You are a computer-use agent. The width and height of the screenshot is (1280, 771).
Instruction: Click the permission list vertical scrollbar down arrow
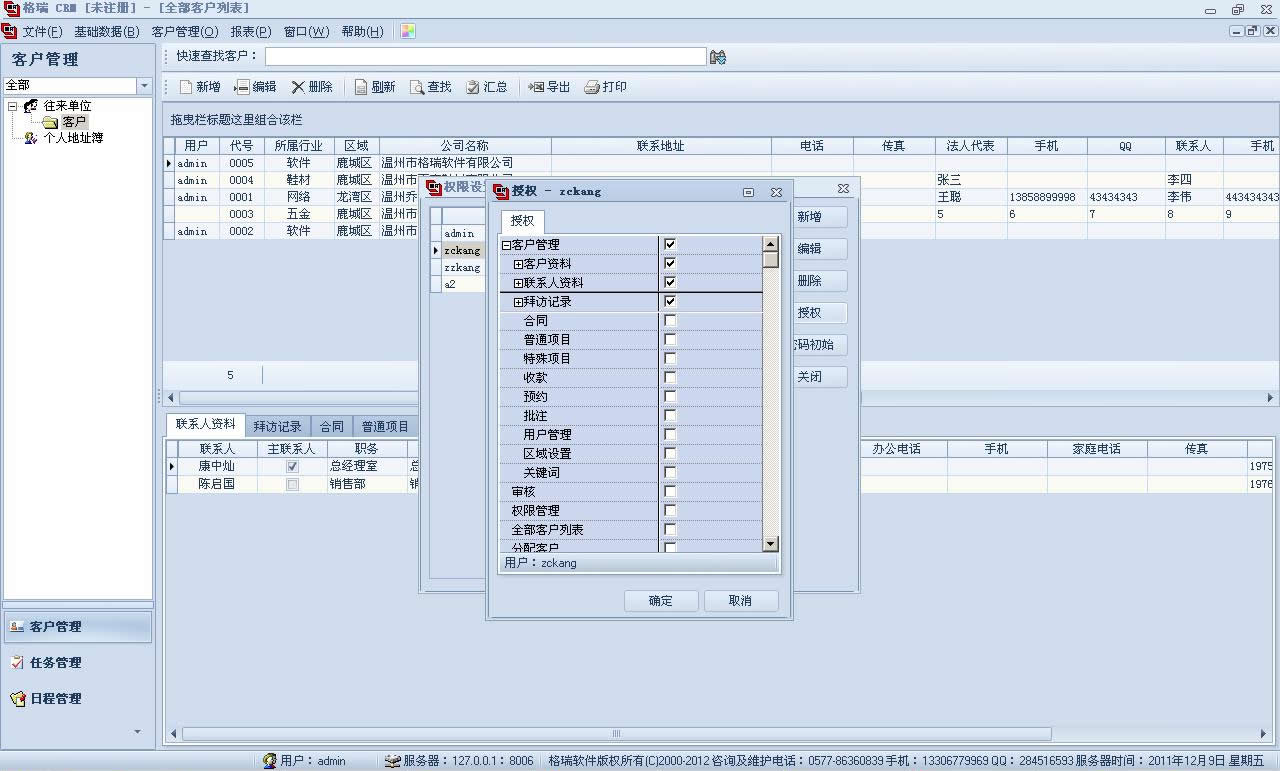point(770,544)
